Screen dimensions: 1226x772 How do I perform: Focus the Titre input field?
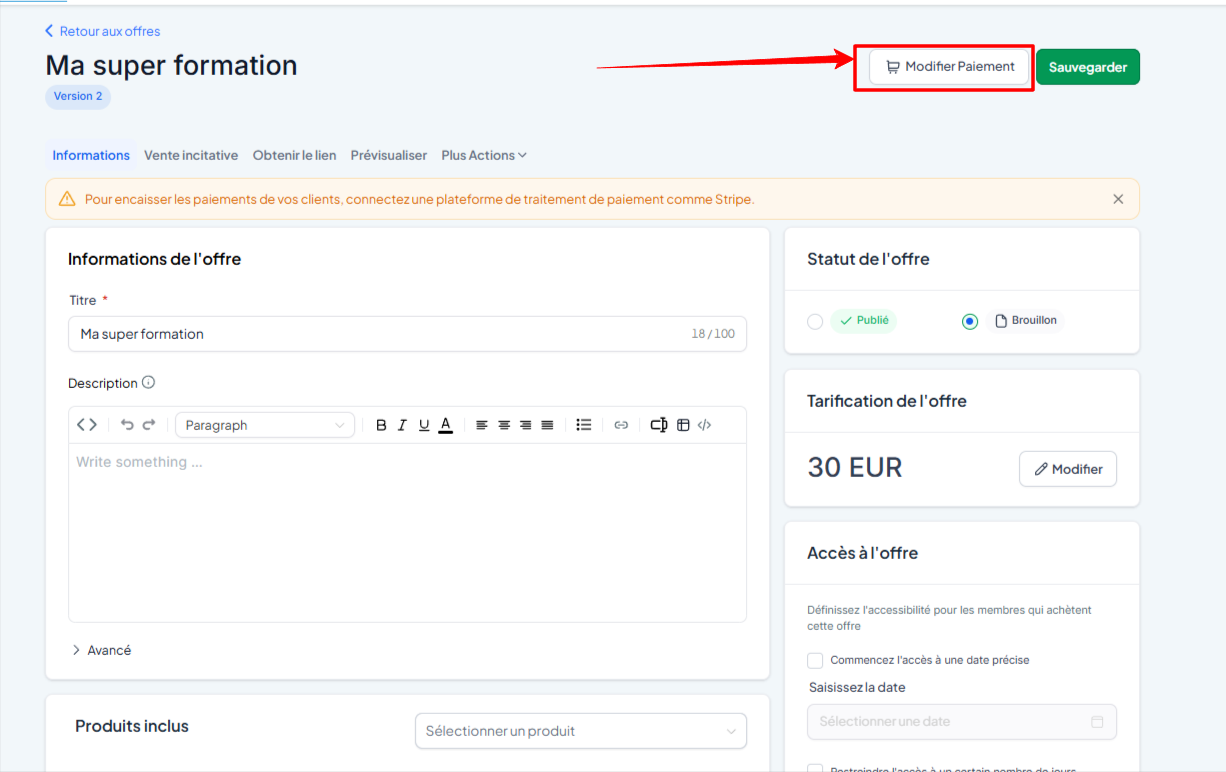tap(407, 334)
